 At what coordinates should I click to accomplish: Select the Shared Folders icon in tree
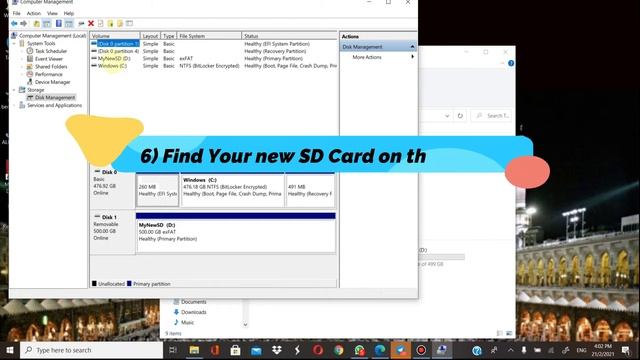30,67
